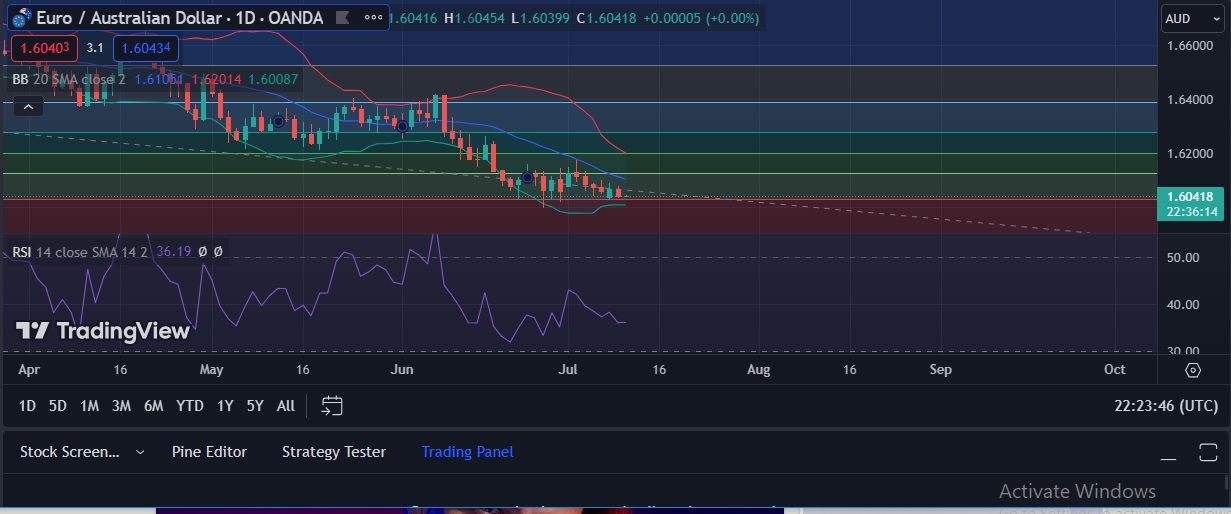
Task: Click the RSI 50.00 axis label
Action: click(x=1184, y=258)
